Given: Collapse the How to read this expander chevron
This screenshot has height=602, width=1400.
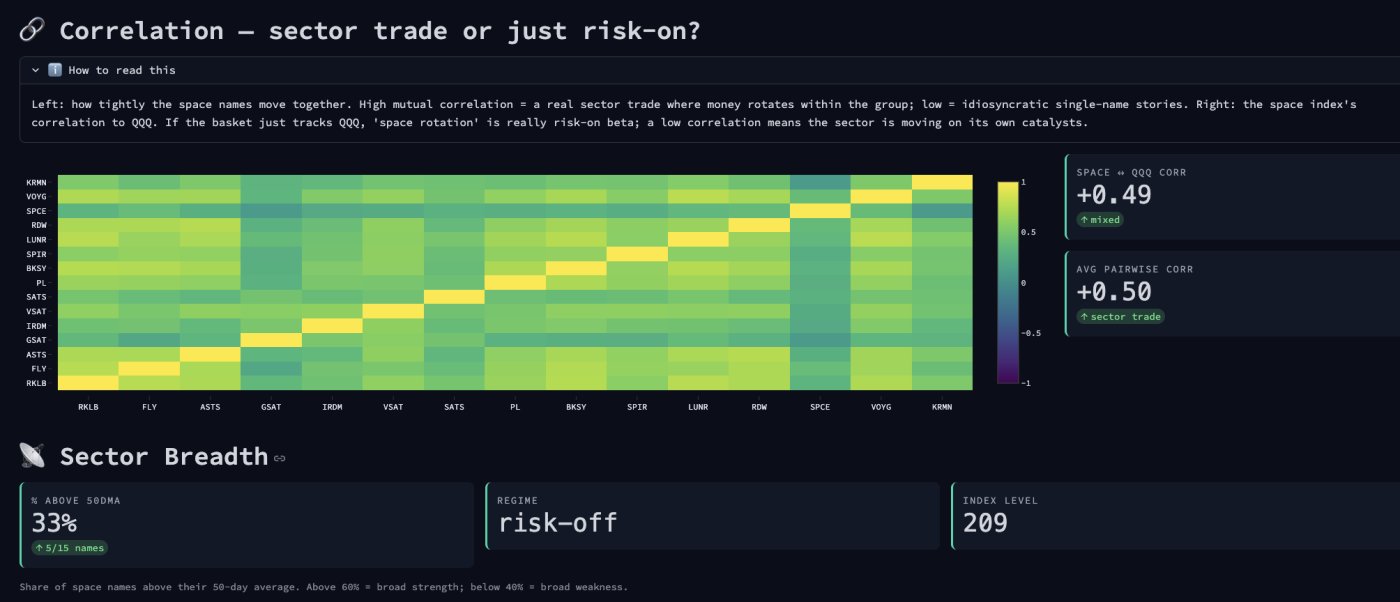Looking at the screenshot, I should coord(35,71).
